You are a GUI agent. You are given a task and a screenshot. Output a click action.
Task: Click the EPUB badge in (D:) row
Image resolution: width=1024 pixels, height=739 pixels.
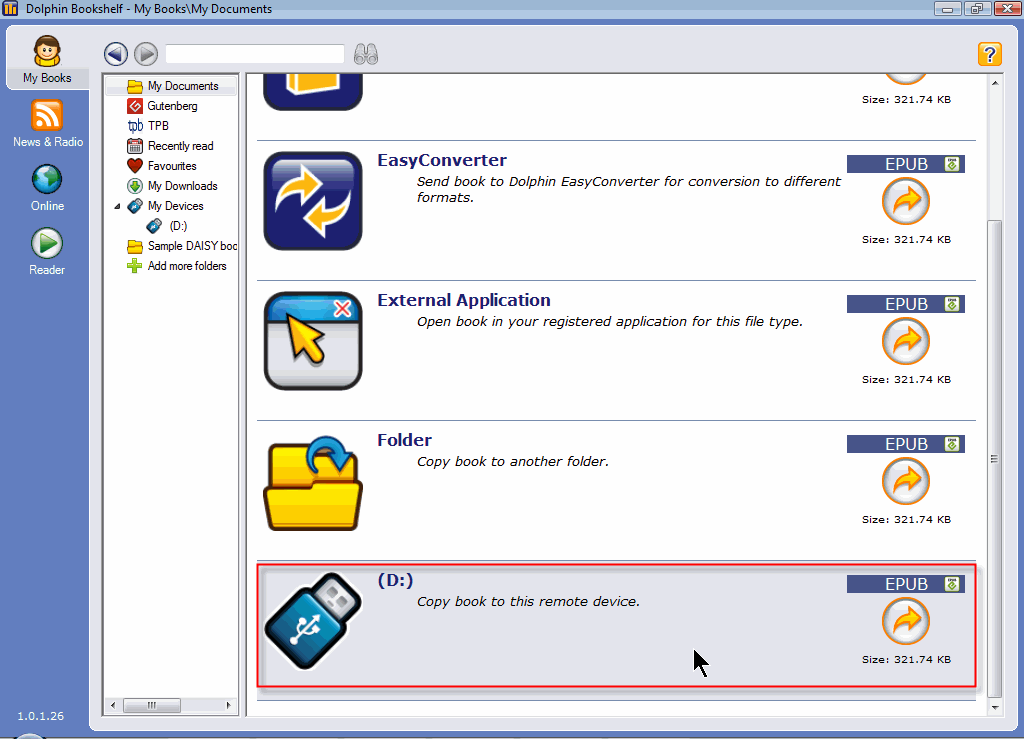[906, 584]
